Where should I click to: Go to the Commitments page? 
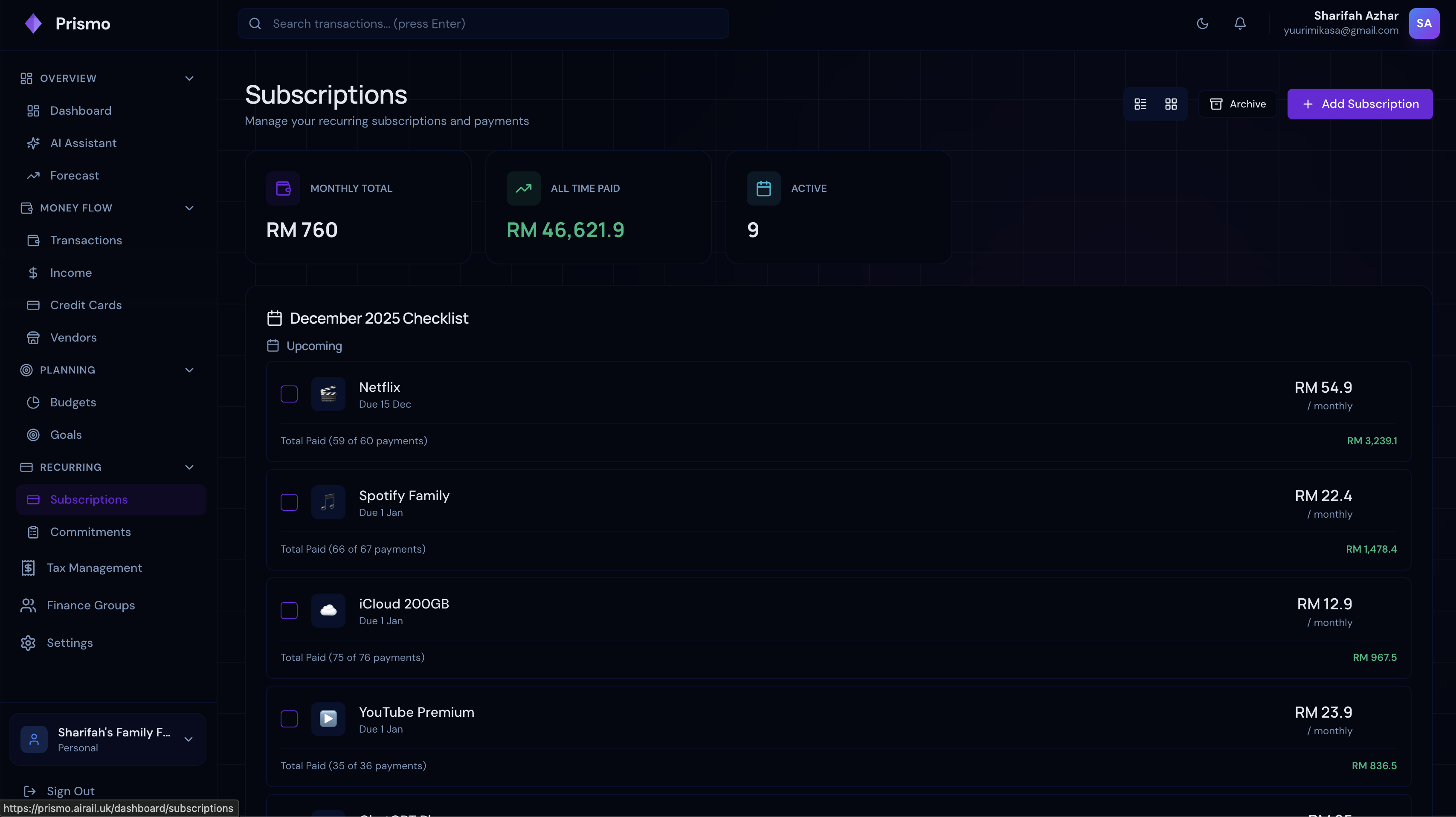(90, 532)
